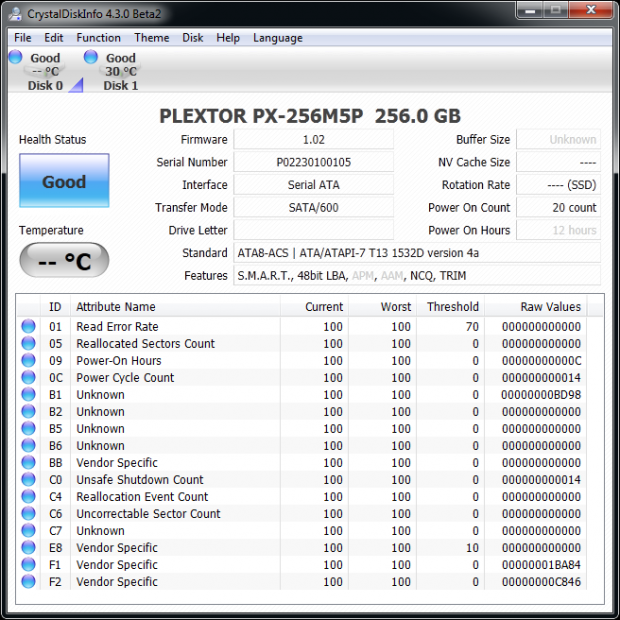Close the CrystalDiskInfo window
This screenshot has width=620, height=620.
click(591, 10)
